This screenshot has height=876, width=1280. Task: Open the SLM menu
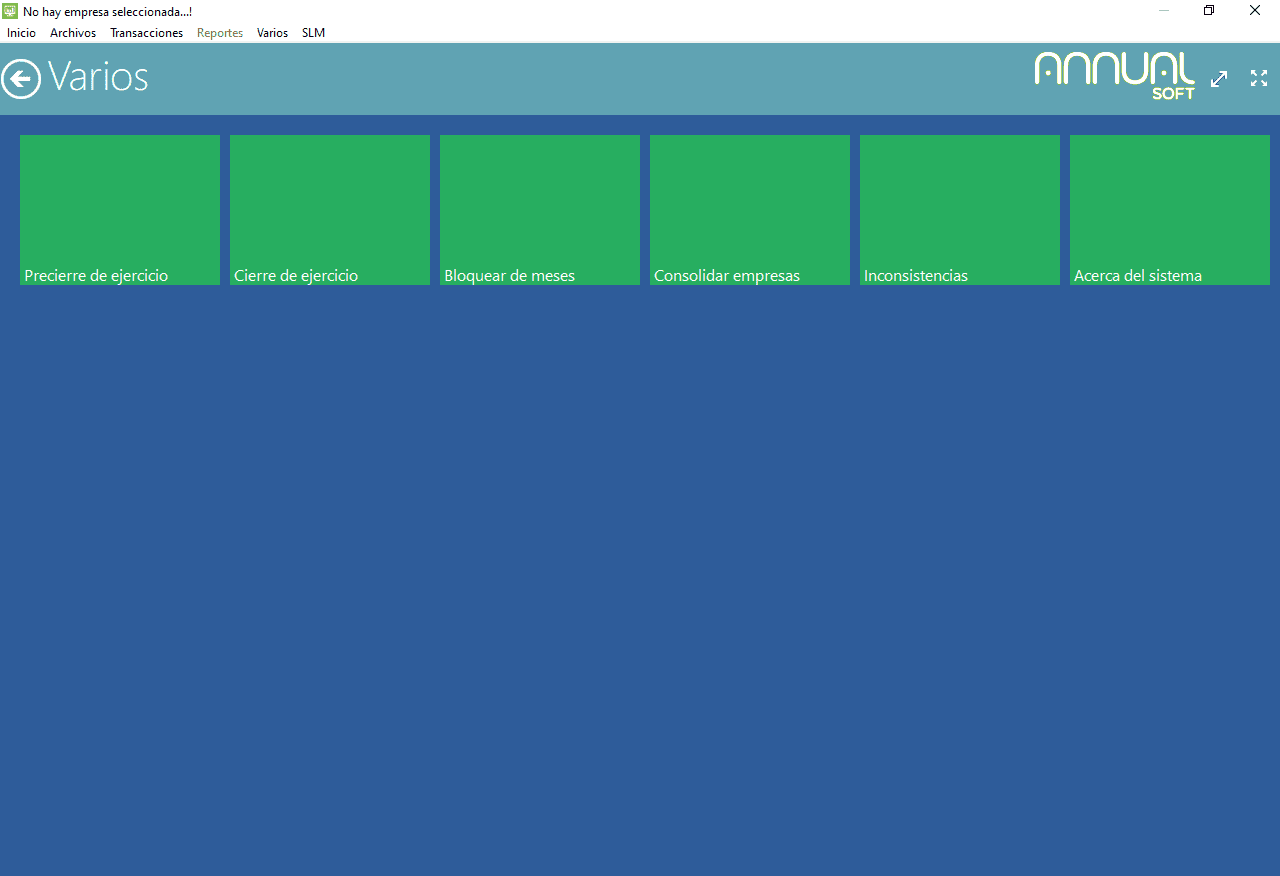(313, 33)
